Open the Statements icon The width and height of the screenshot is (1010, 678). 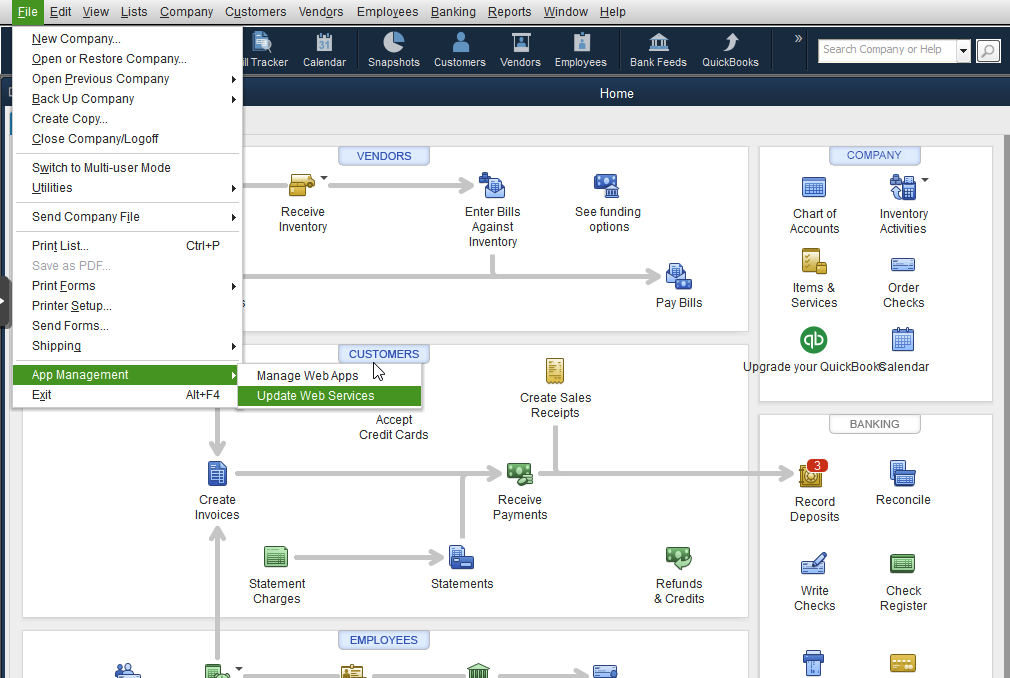pyautogui.click(x=461, y=558)
